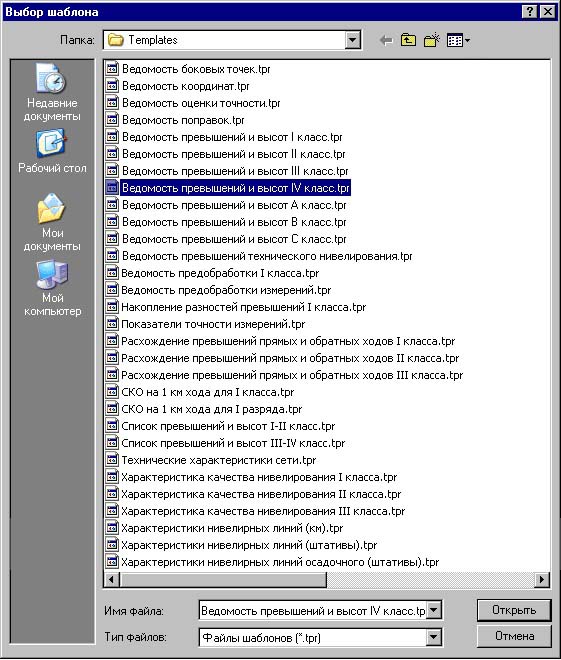Select Расхождение превышений прямых и обратных ходов III класса.tpr
The image size is (561, 660).
coord(292,375)
